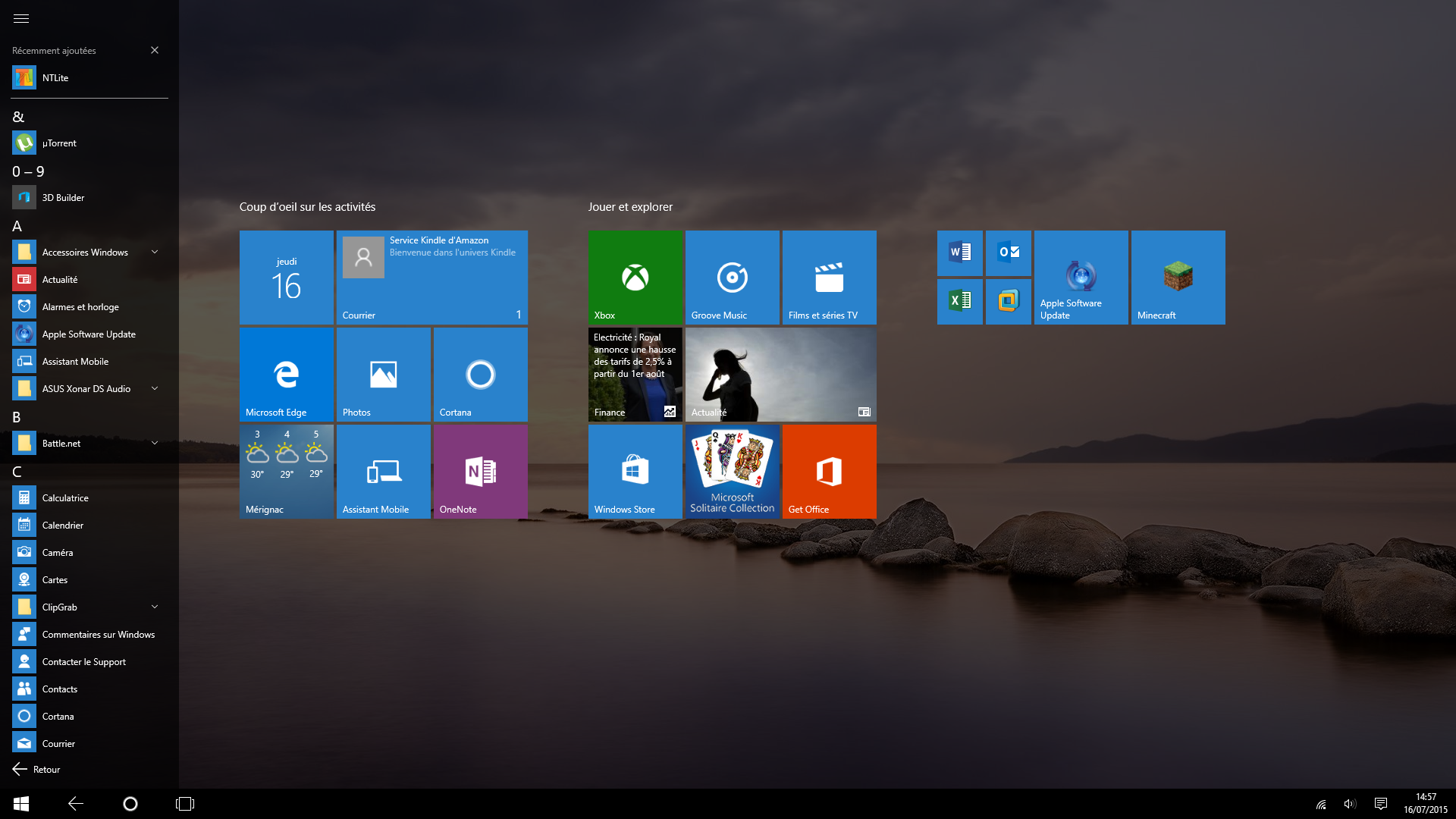Screen dimensions: 1456x819
Task: Open the hamburger menu at top left
Action: 21,18
